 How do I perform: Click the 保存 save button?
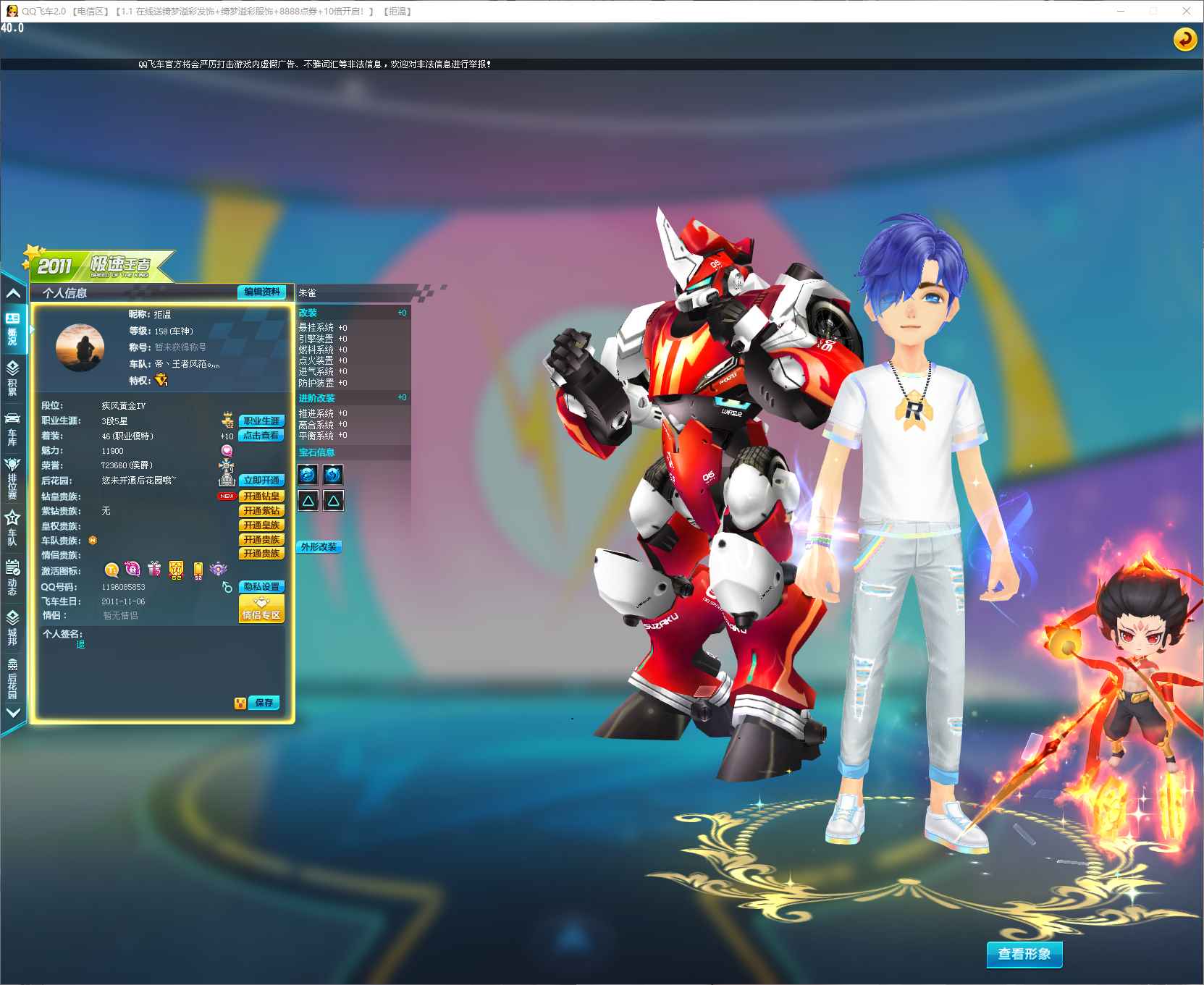[264, 703]
